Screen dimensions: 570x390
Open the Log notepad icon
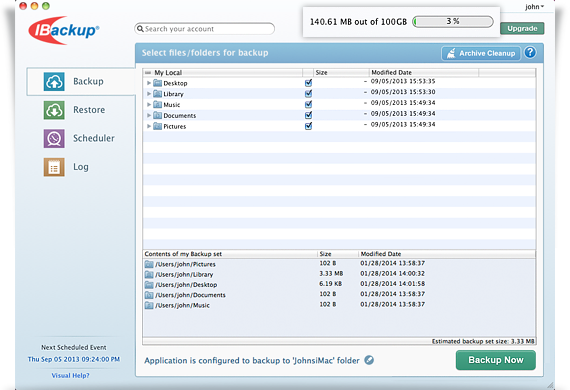click(x=54, y=167)
